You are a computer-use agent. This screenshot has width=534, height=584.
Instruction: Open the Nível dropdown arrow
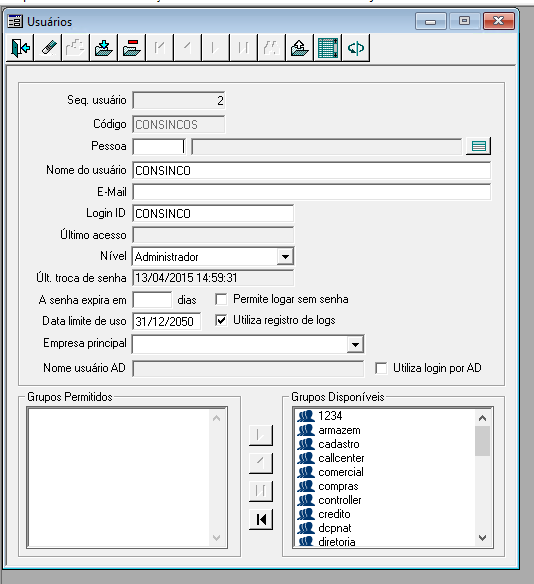point(285,257)
